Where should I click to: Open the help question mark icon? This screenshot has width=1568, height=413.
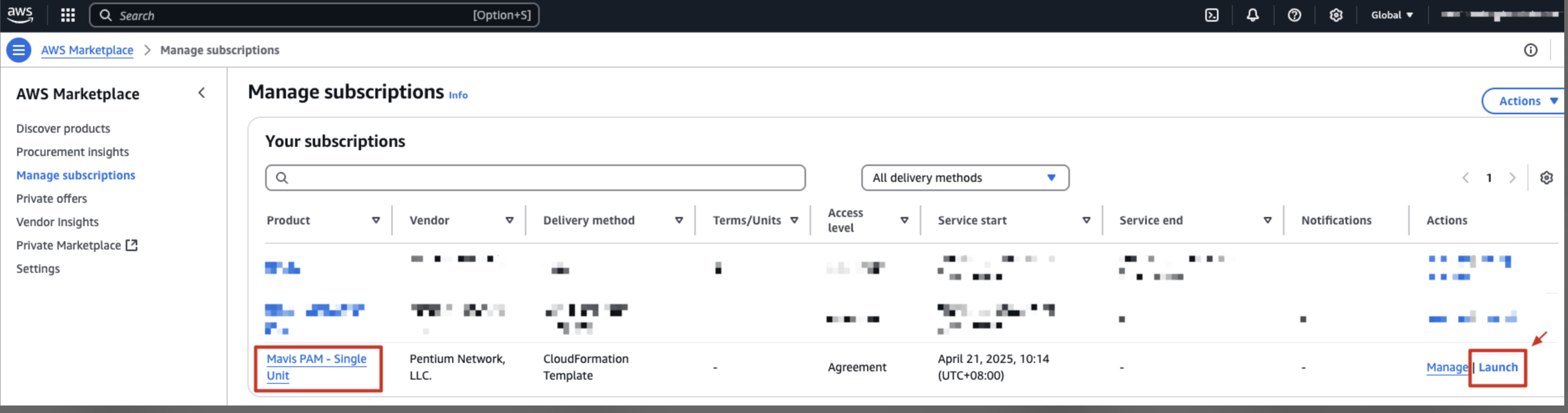click(x=1294, y=15)
